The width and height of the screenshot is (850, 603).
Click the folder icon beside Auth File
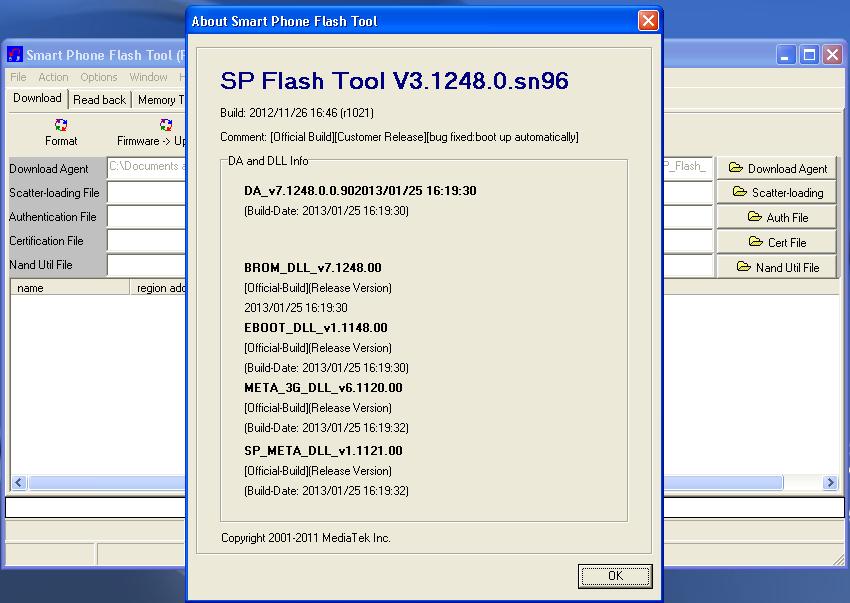755,216
